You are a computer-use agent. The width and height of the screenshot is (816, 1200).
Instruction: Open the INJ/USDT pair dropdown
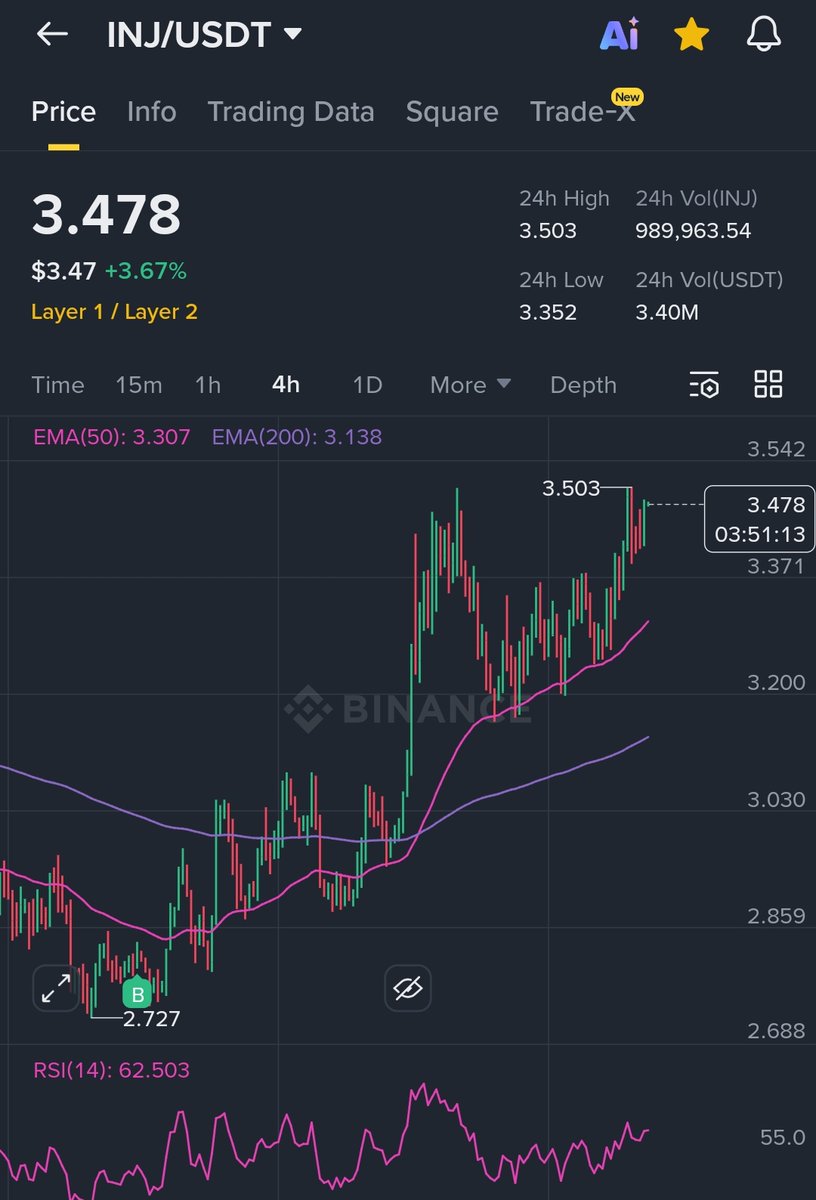[204, 35]
